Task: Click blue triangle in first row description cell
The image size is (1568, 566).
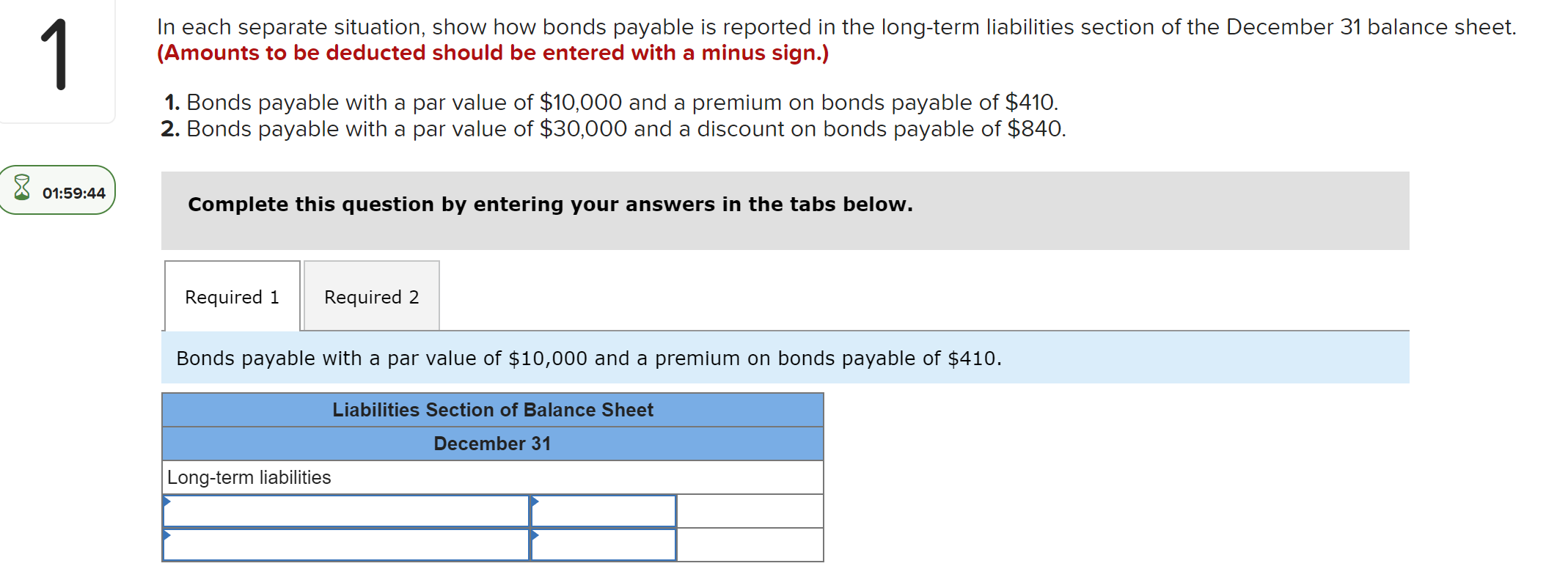Action: click(169, 503)
